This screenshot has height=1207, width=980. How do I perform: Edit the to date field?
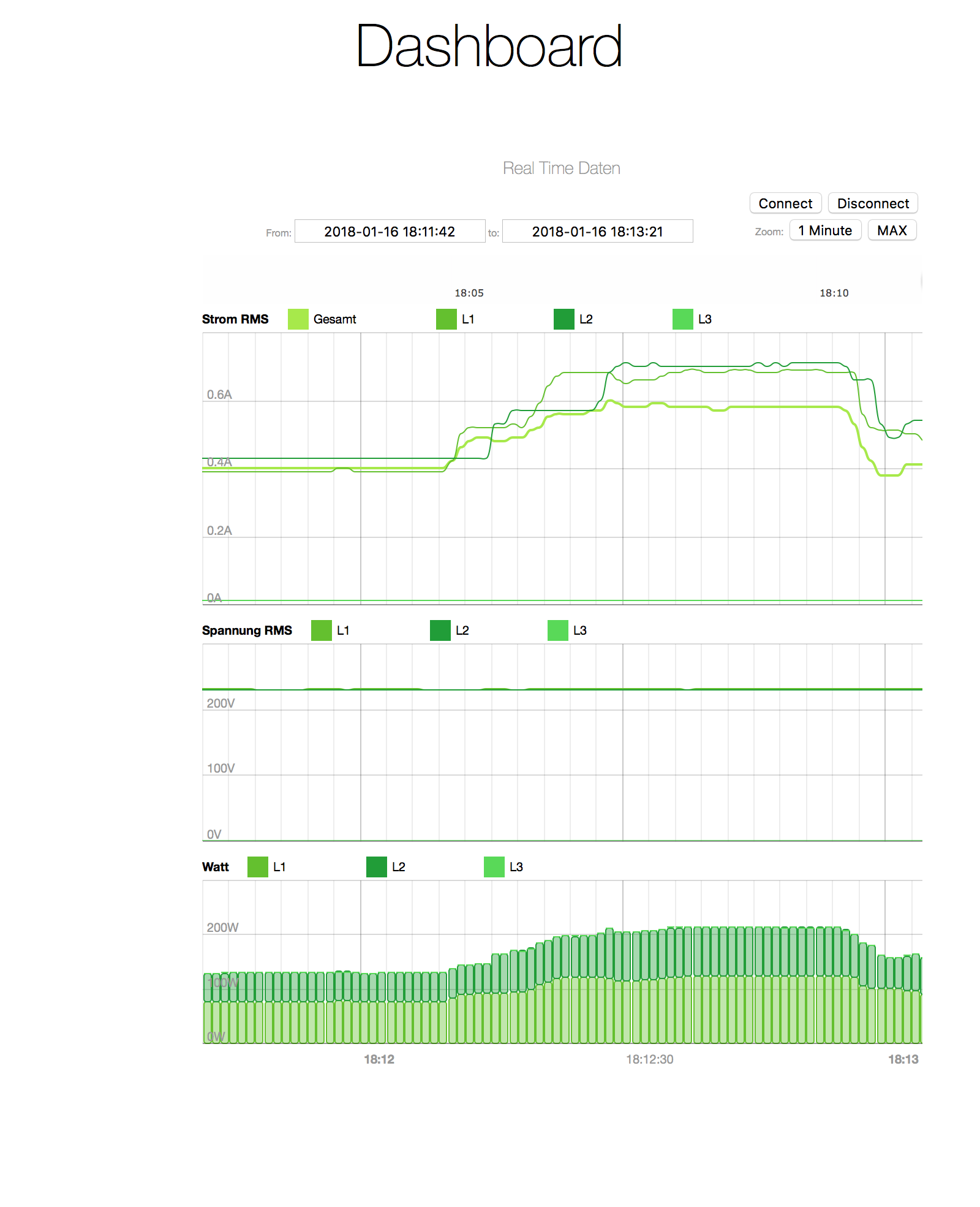point(597,232)
